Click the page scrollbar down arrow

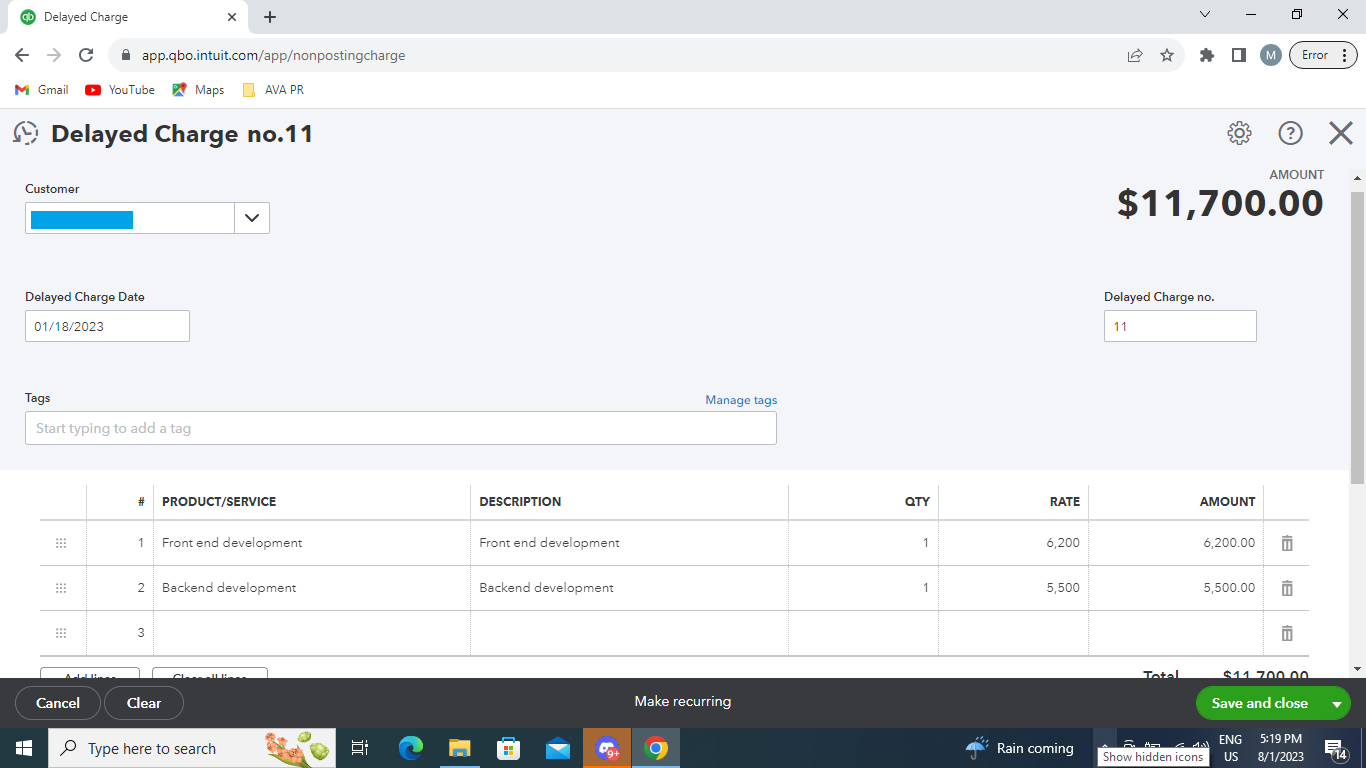click(x=1357, y=669)
